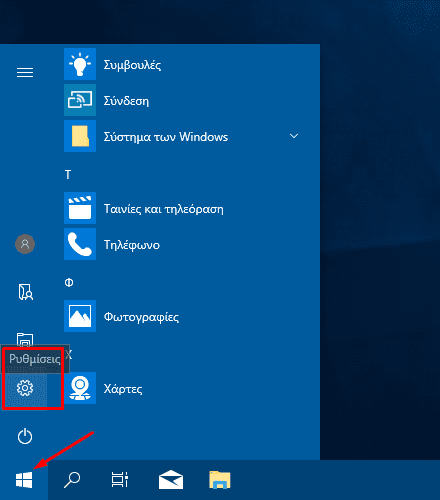Open the Pictures sidebar icon

pyautogui.click(x=25, y=339)
